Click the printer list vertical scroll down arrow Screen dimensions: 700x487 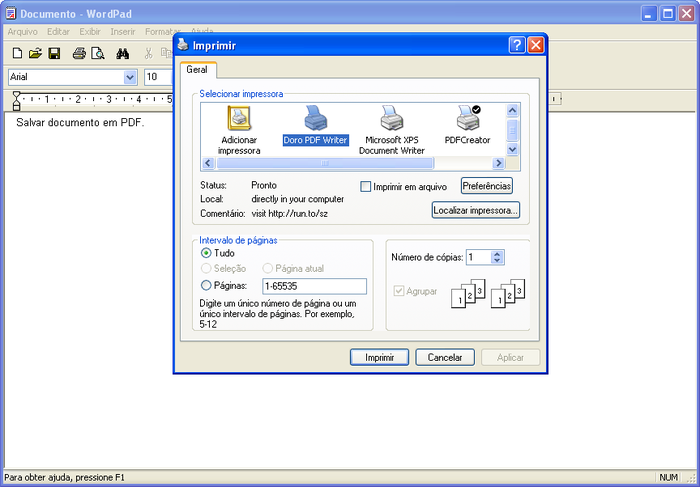[x=512, y=149]
